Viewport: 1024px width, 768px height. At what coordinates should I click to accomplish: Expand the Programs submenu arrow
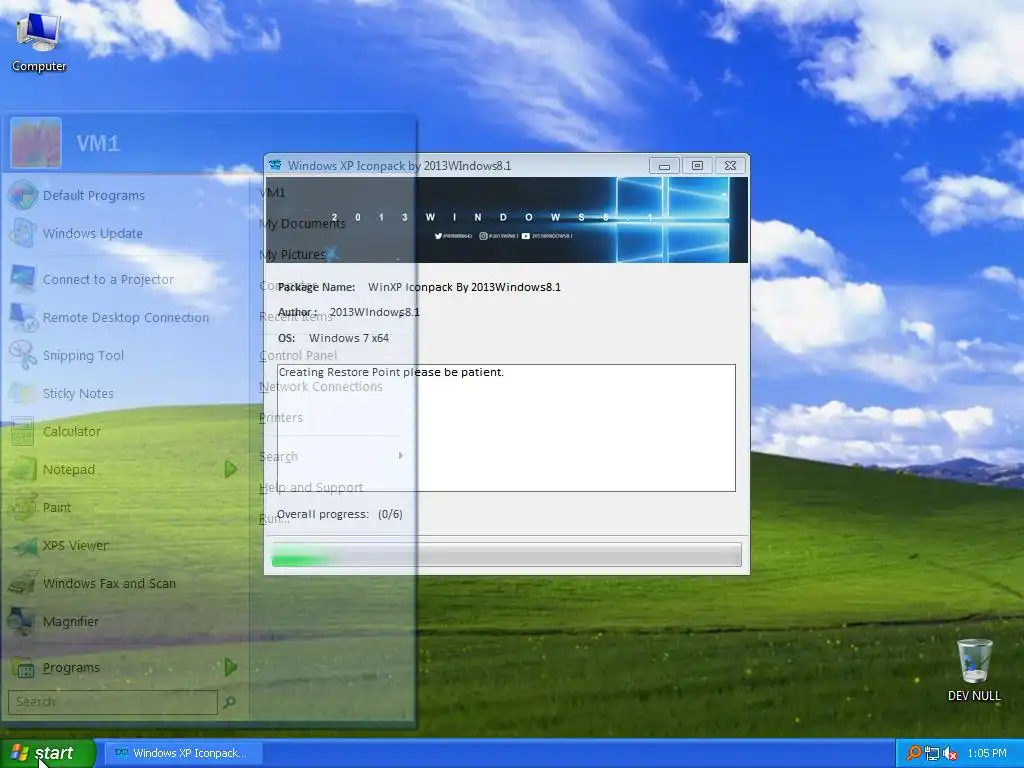pyautogui.click(x=231, y=667)
